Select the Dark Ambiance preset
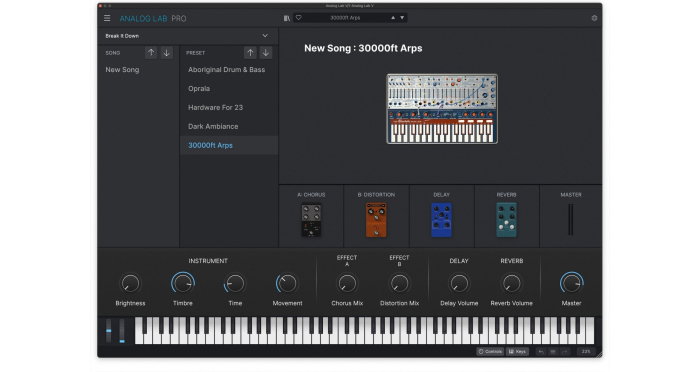The height and width of the screenshot is (372, 700). (x=213, y=126)
